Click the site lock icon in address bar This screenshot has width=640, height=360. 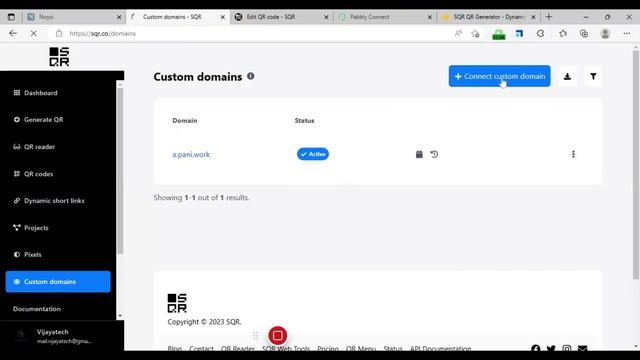pos(59,33)
